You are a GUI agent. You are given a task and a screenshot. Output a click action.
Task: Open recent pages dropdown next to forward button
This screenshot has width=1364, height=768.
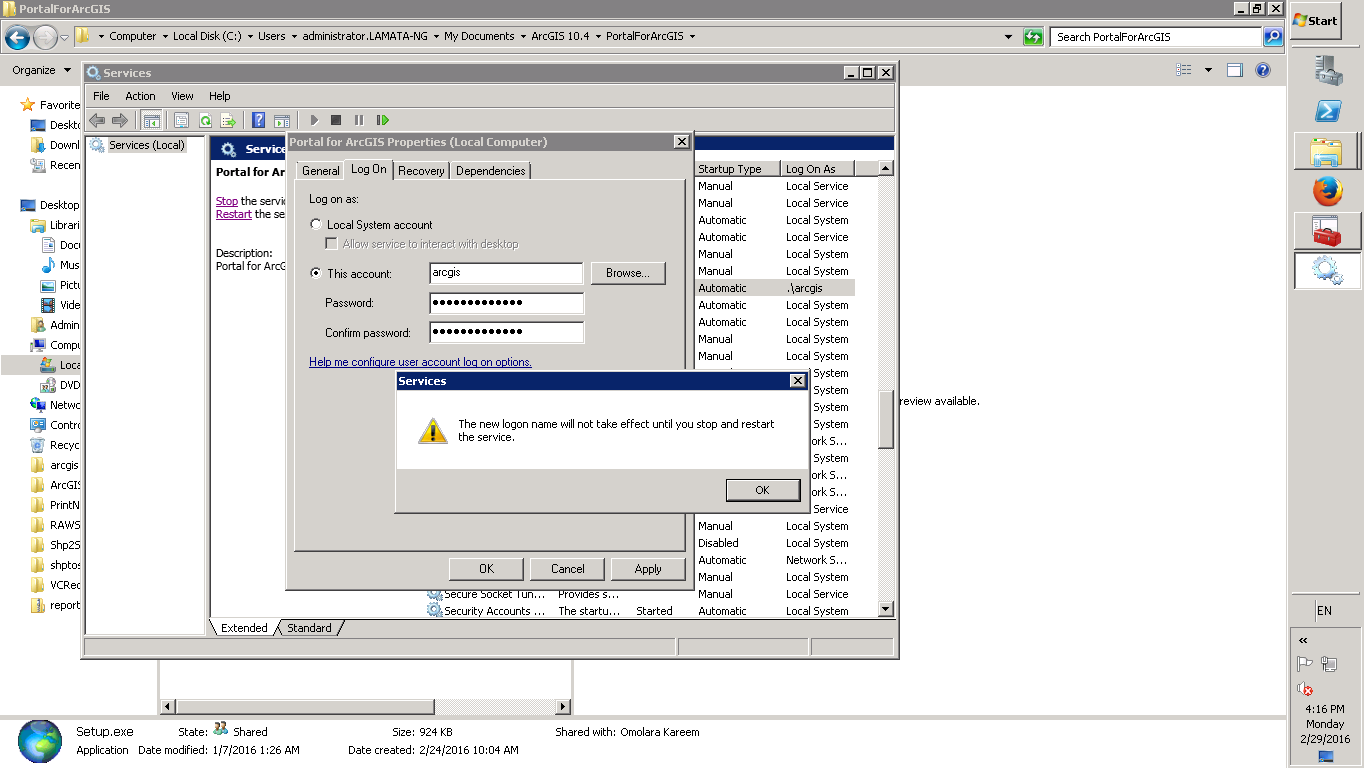pos(65,38)
